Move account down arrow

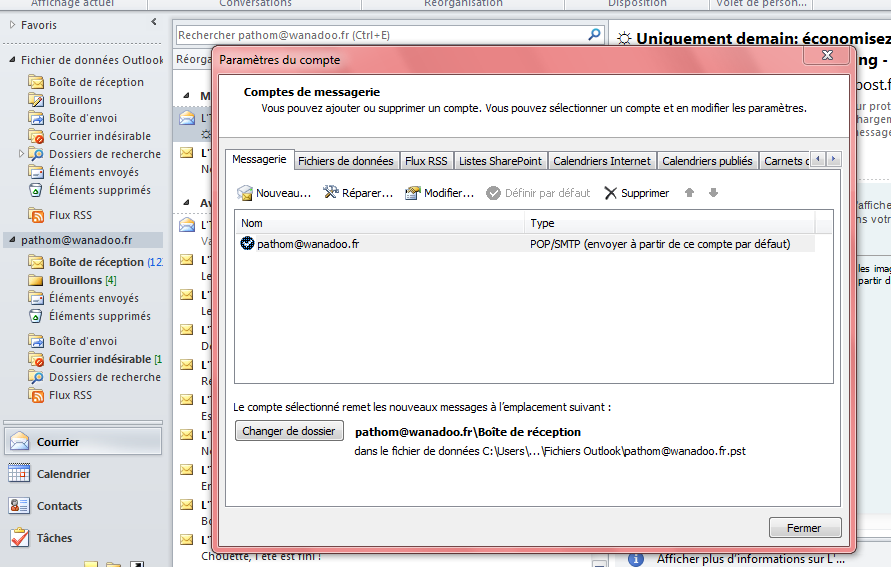(714, 193)
